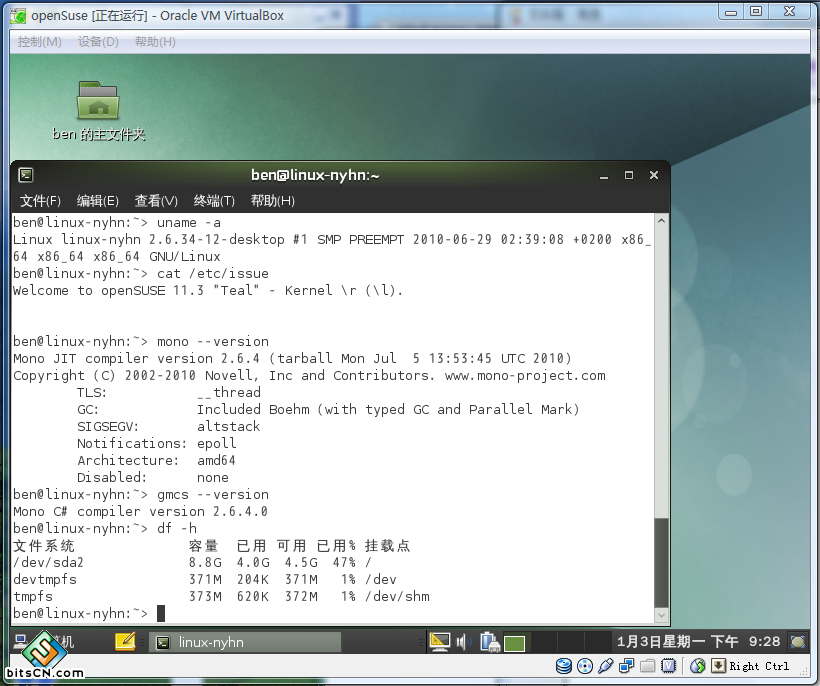Open terminal 文件(F) menu
Screen dimensions: 820x686
point(40,201)
